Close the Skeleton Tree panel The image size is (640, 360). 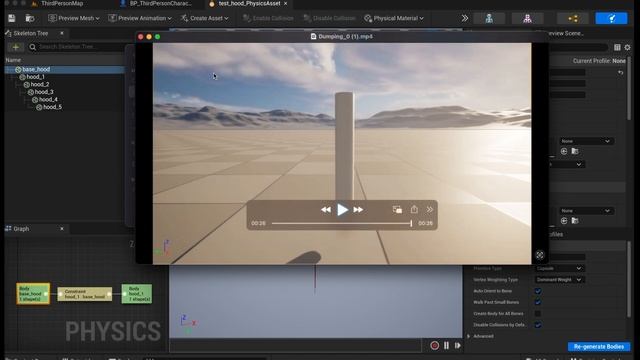(62, 33)
